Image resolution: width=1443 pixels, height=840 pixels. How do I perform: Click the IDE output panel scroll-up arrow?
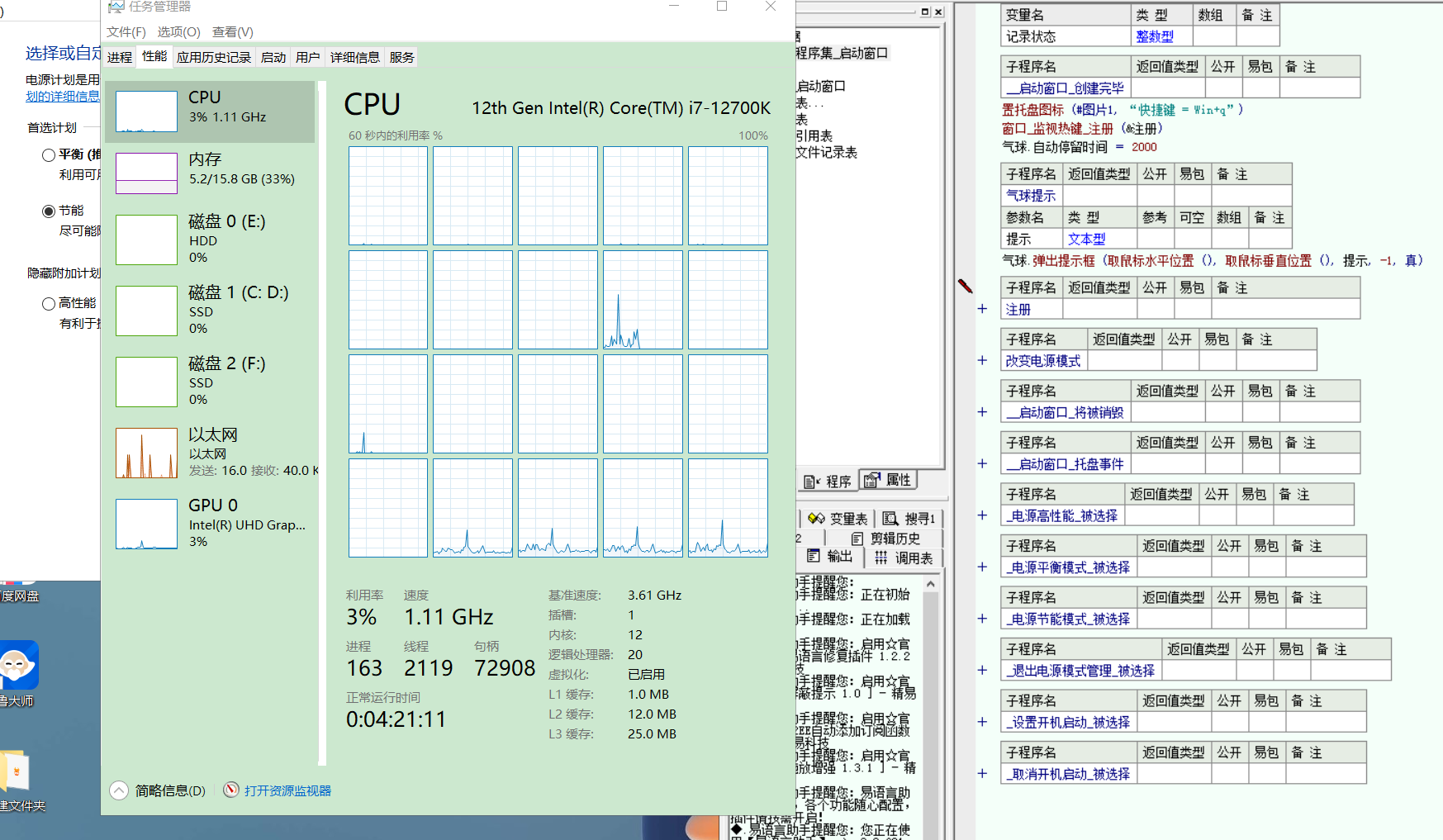point(931,584)
